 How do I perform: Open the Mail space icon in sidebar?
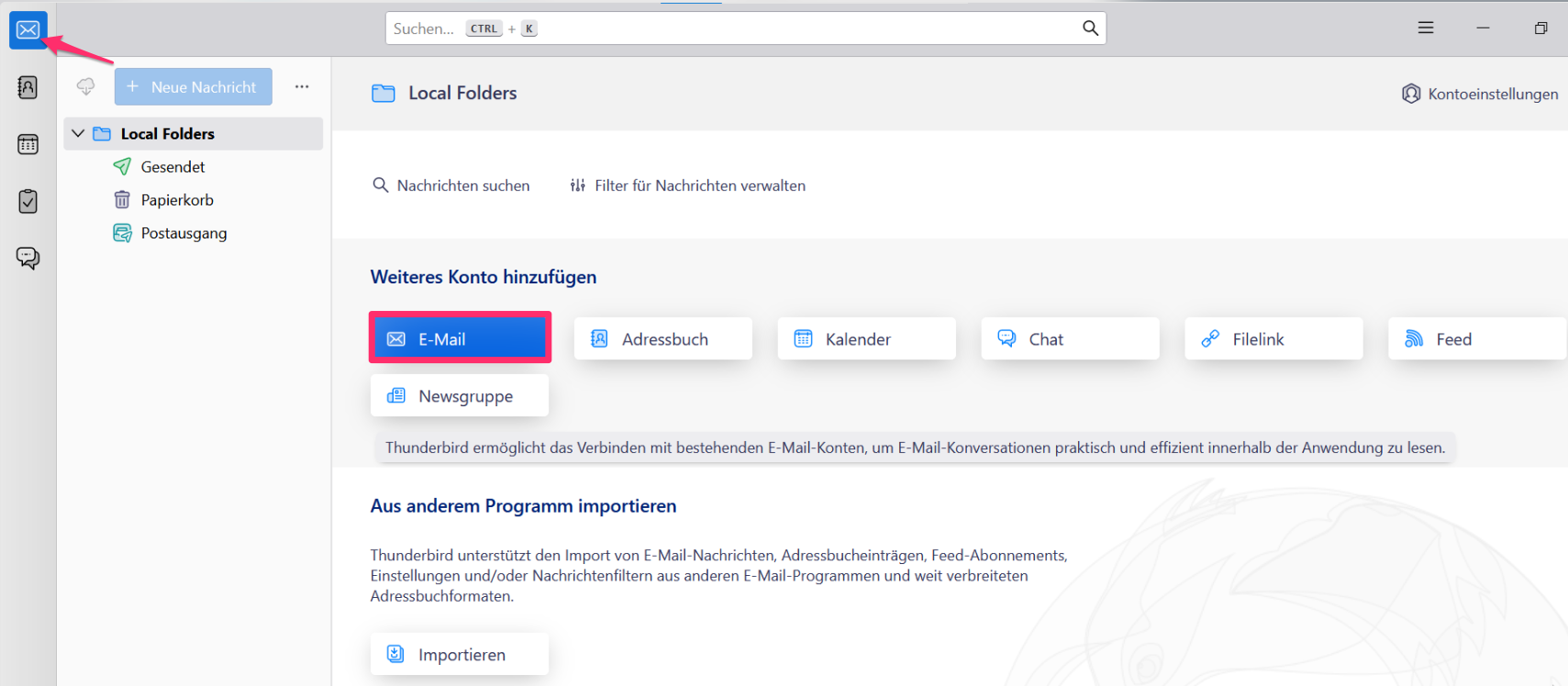click(28, 30)
